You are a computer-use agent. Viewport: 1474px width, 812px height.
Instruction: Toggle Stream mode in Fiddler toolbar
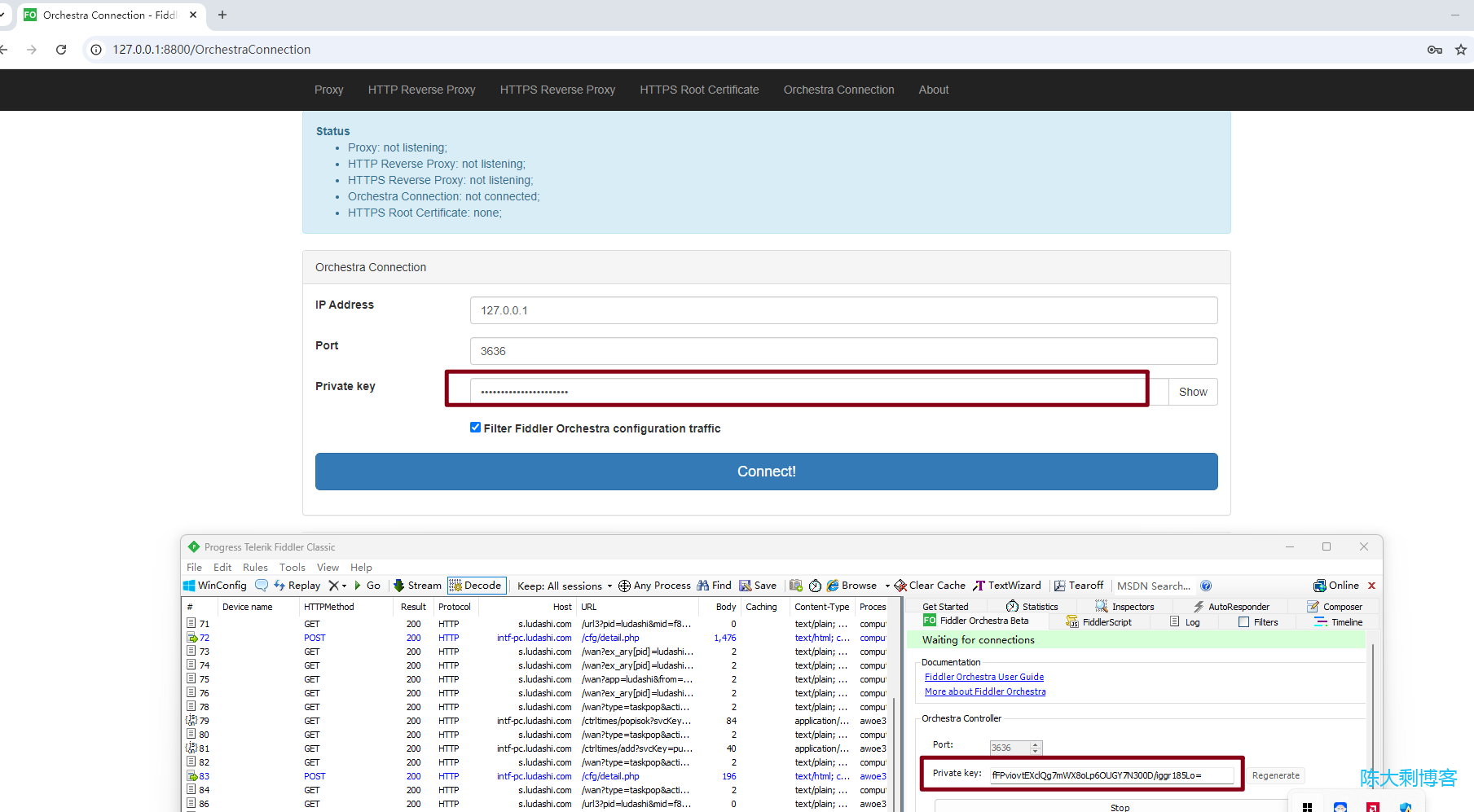(x=417, y=586)
